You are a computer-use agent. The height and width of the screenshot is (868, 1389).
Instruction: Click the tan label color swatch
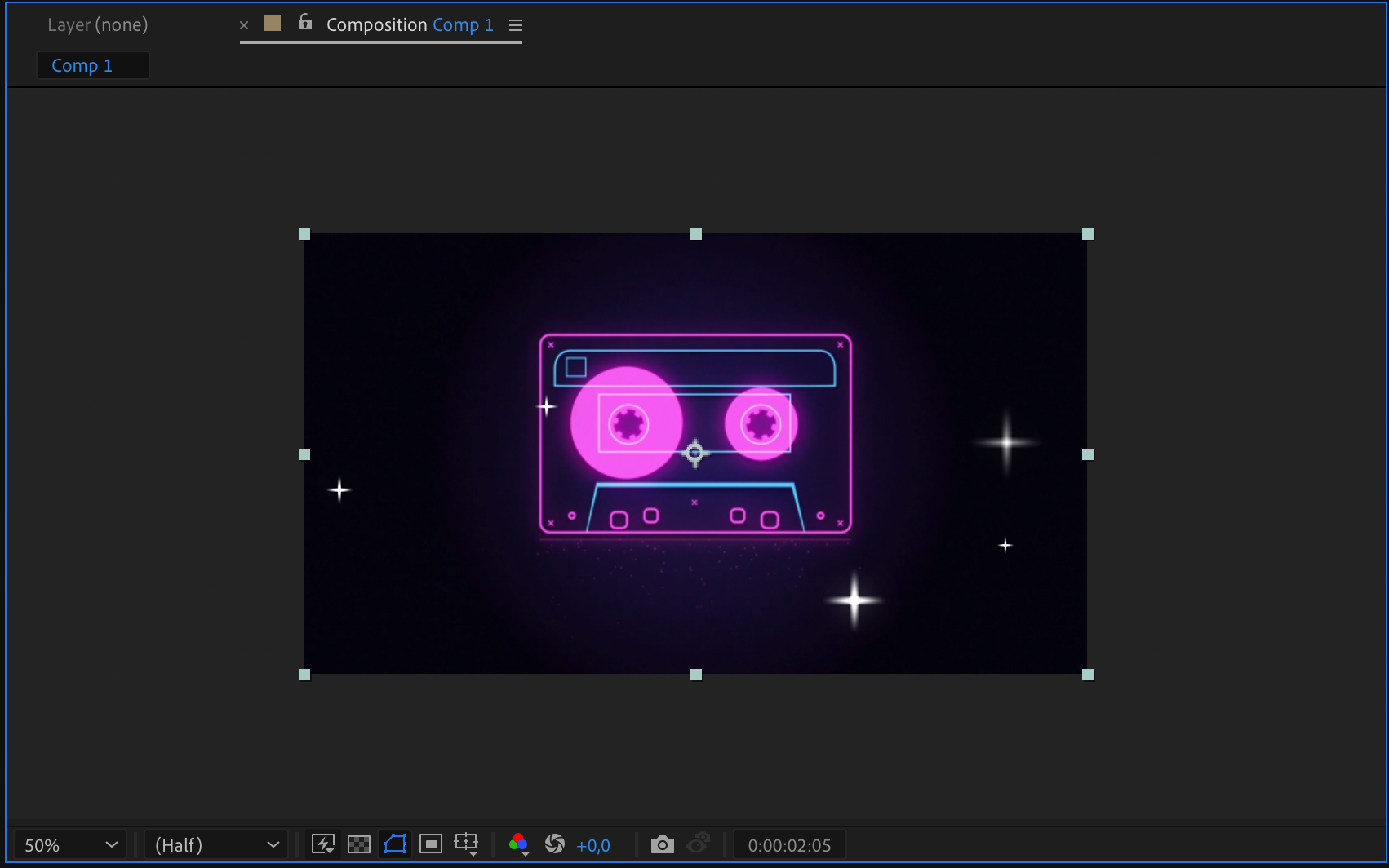[x=273, y=24]
